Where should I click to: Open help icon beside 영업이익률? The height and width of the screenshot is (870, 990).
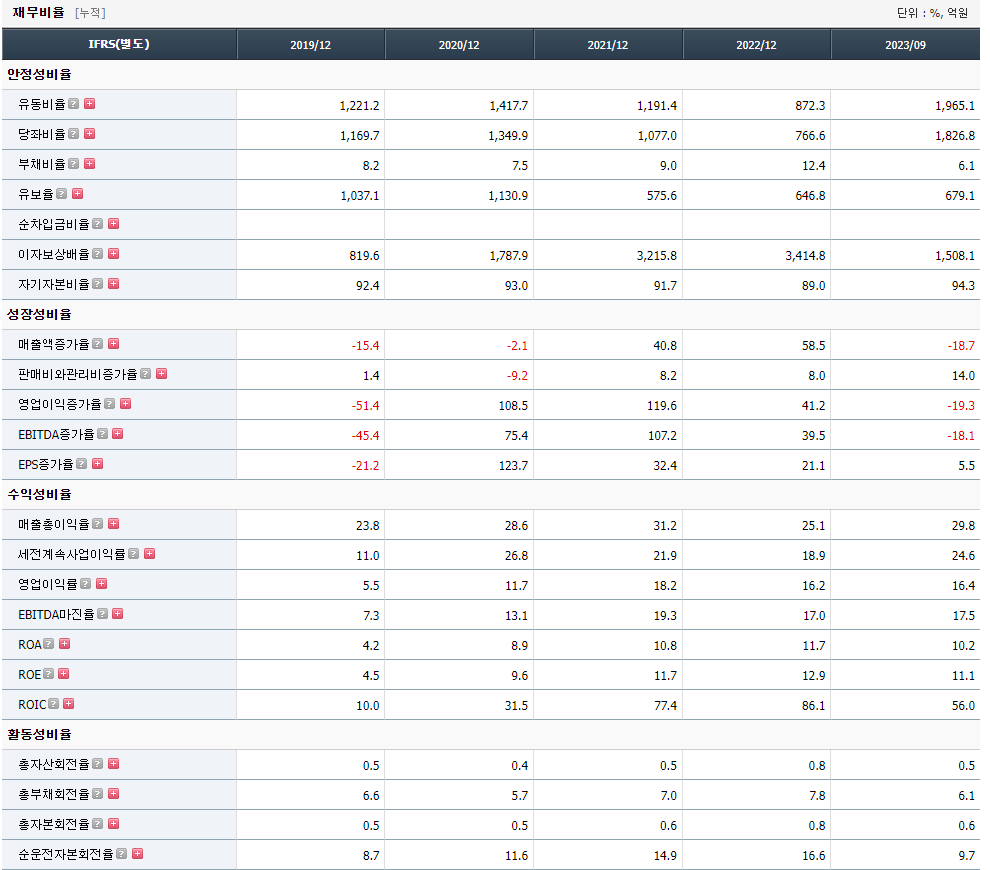pos(86,583)
